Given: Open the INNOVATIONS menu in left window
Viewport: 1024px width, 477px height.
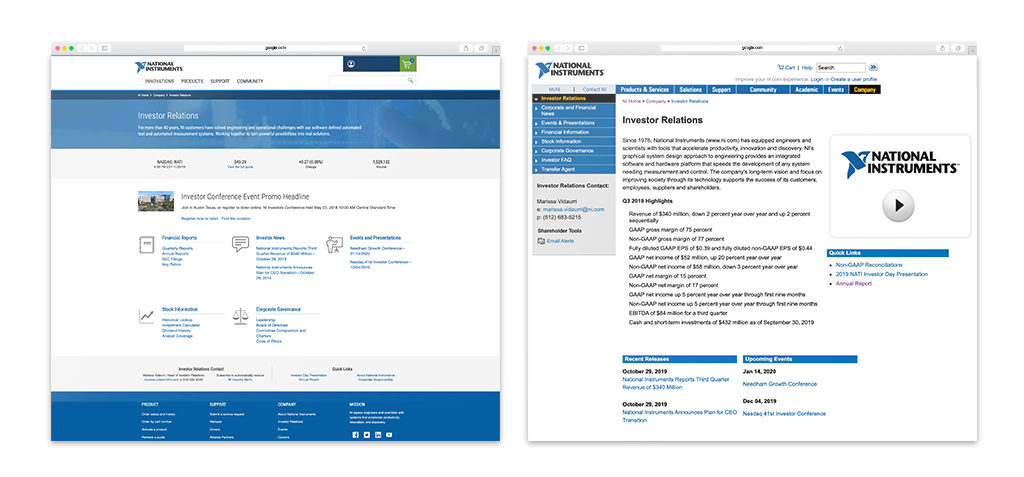Looking at the screenshot, I should [x=159, y=82].
